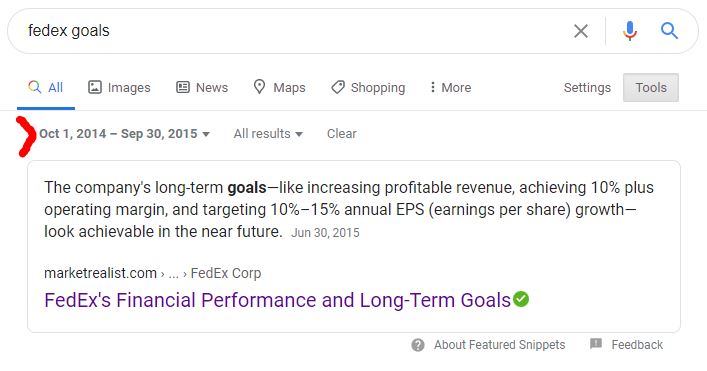Clear search text with the X icon

(581, 31)
